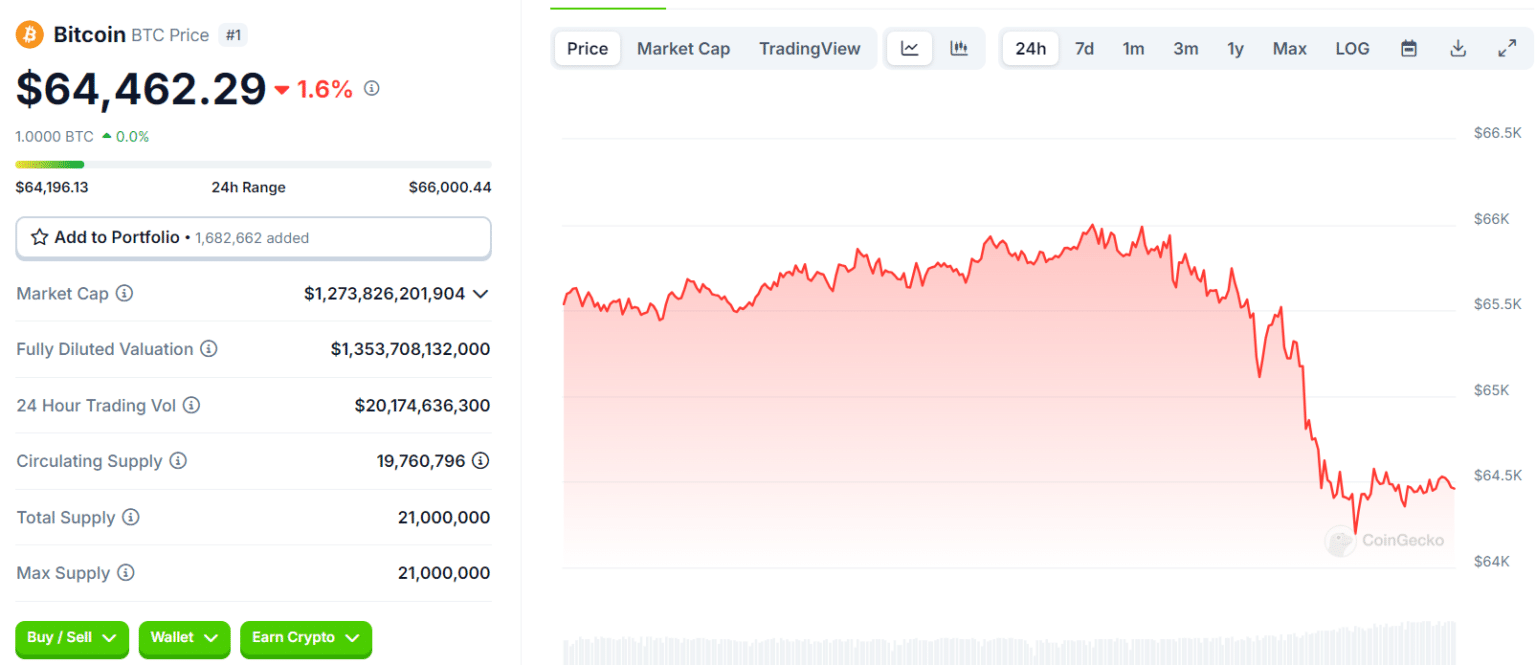Click the $65.5K axis label
This screenshot has width=1536, height=665.
tap(1498, 304)
